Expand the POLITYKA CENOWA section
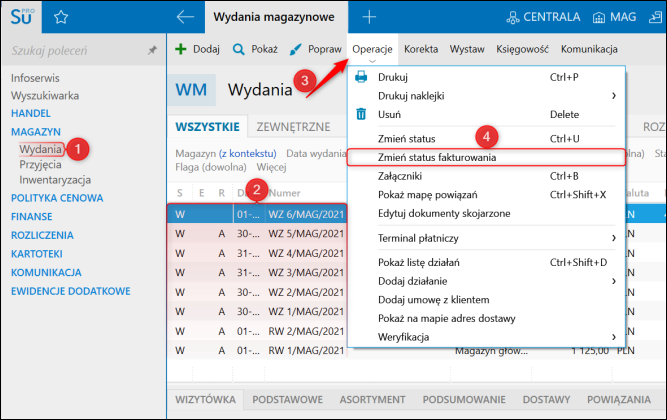This screenshot has height=420, width=667. (57, 198)
